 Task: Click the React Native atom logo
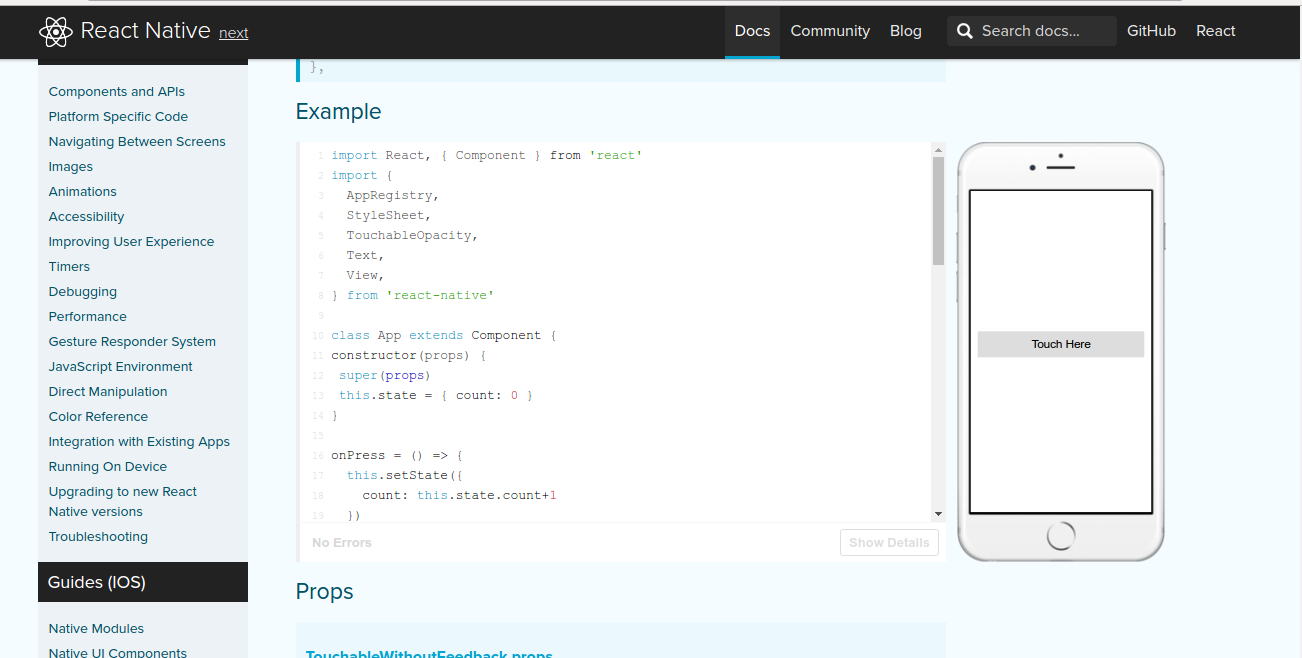56,32
